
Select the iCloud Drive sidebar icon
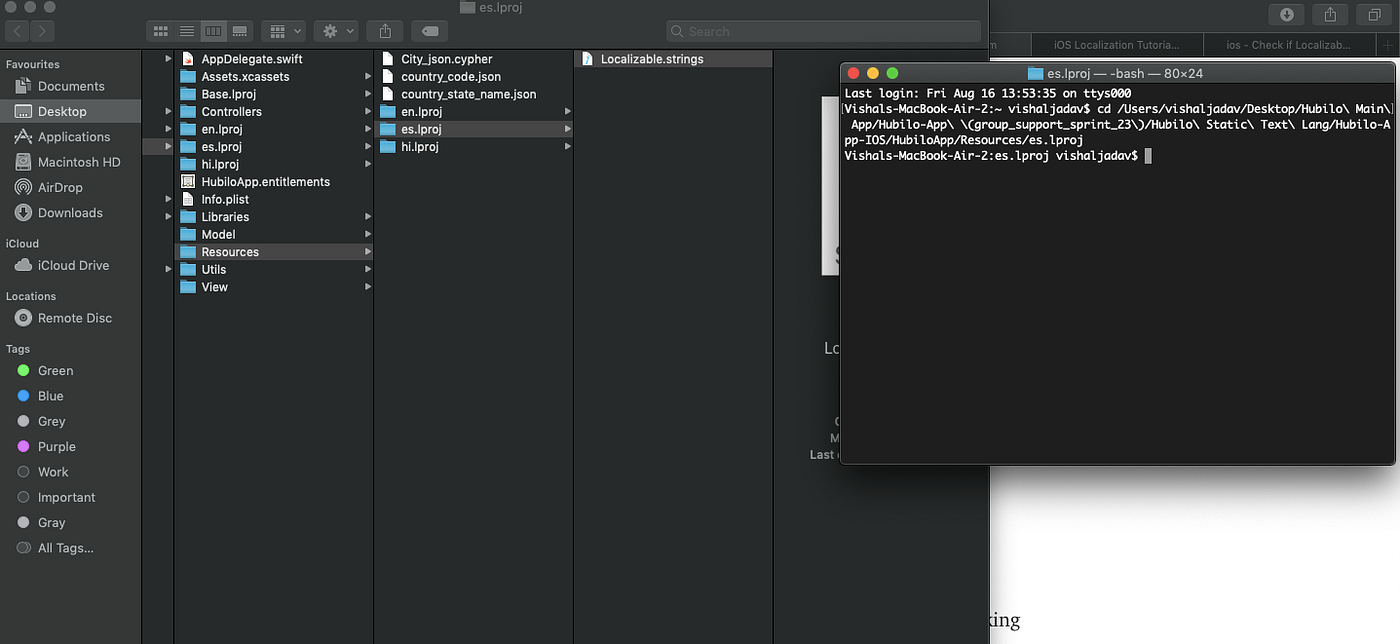(23, 265)
